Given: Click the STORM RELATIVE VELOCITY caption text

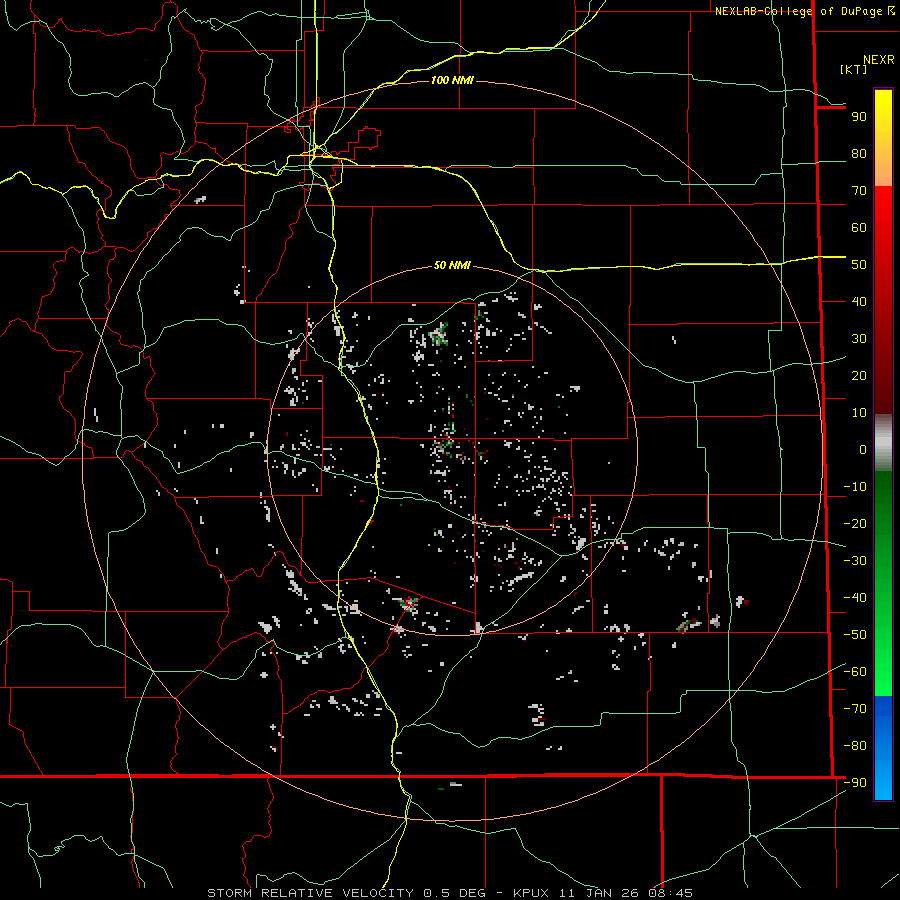Looking at the screenshot, I should [x=310, y=893].
